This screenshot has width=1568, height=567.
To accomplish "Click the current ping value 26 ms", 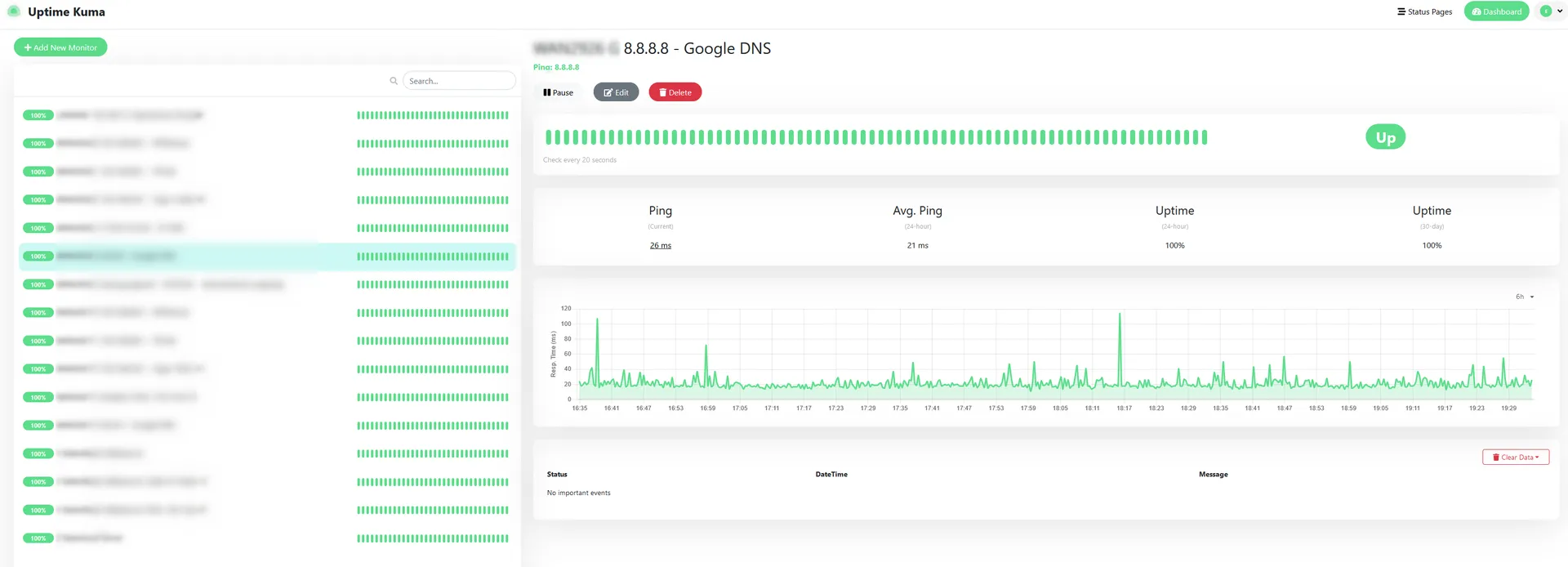I will coord(661,245).
